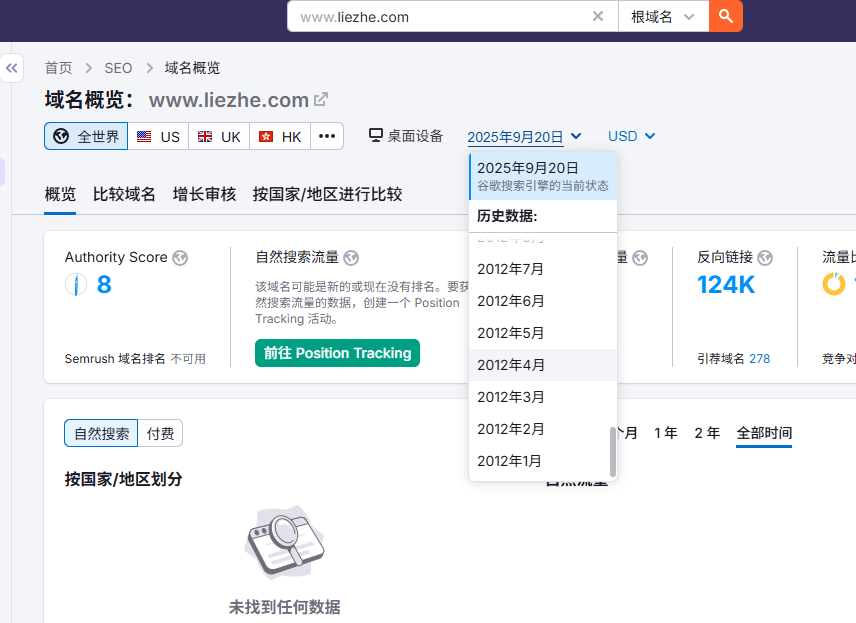Viewport: 856px width, 623px height.
Task: Click the globe icon next to 自然搜索流量
Action: [x=351, y=258]
